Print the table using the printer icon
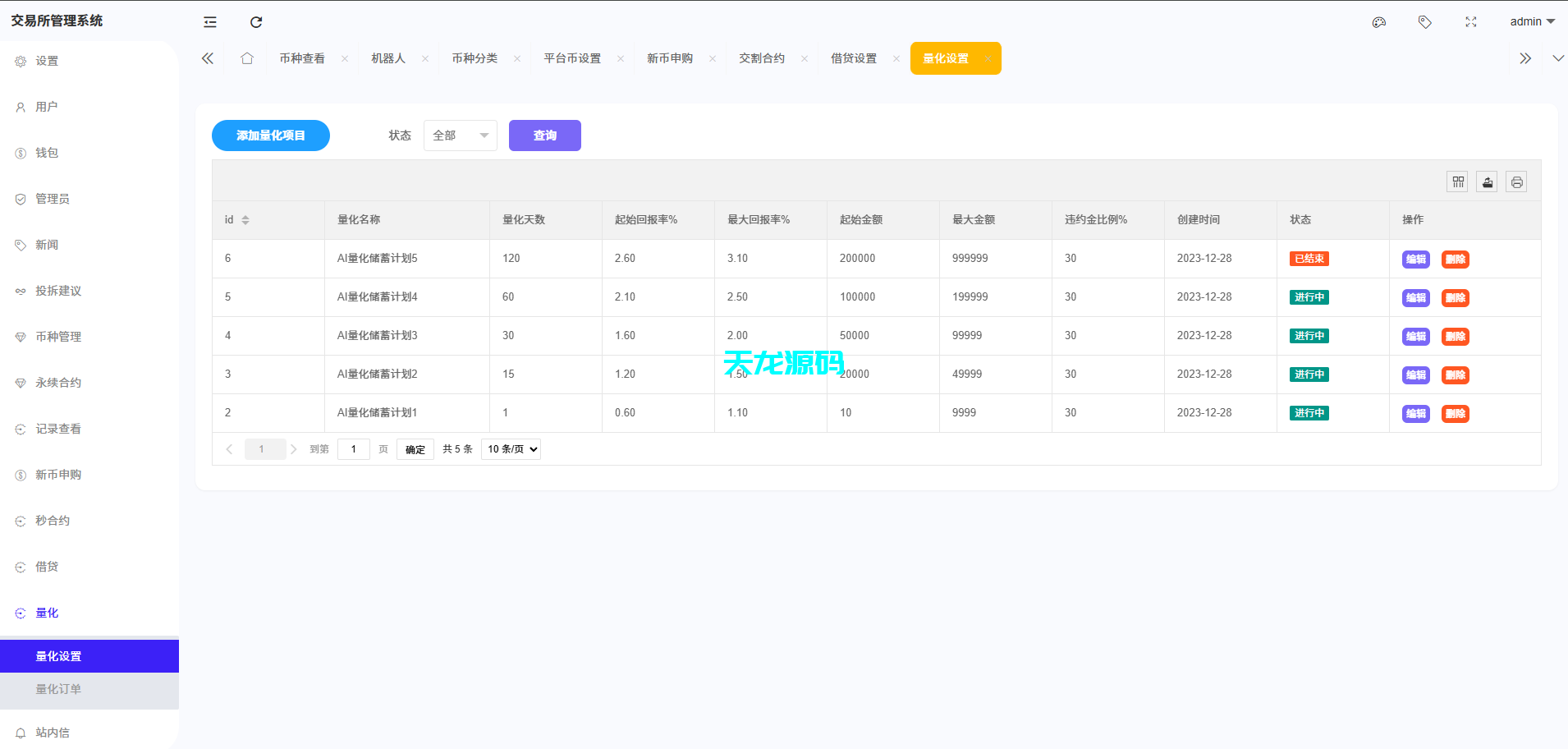Image resolution: width=1568 pixels, height=749 pixels. tap(1516, 182)
